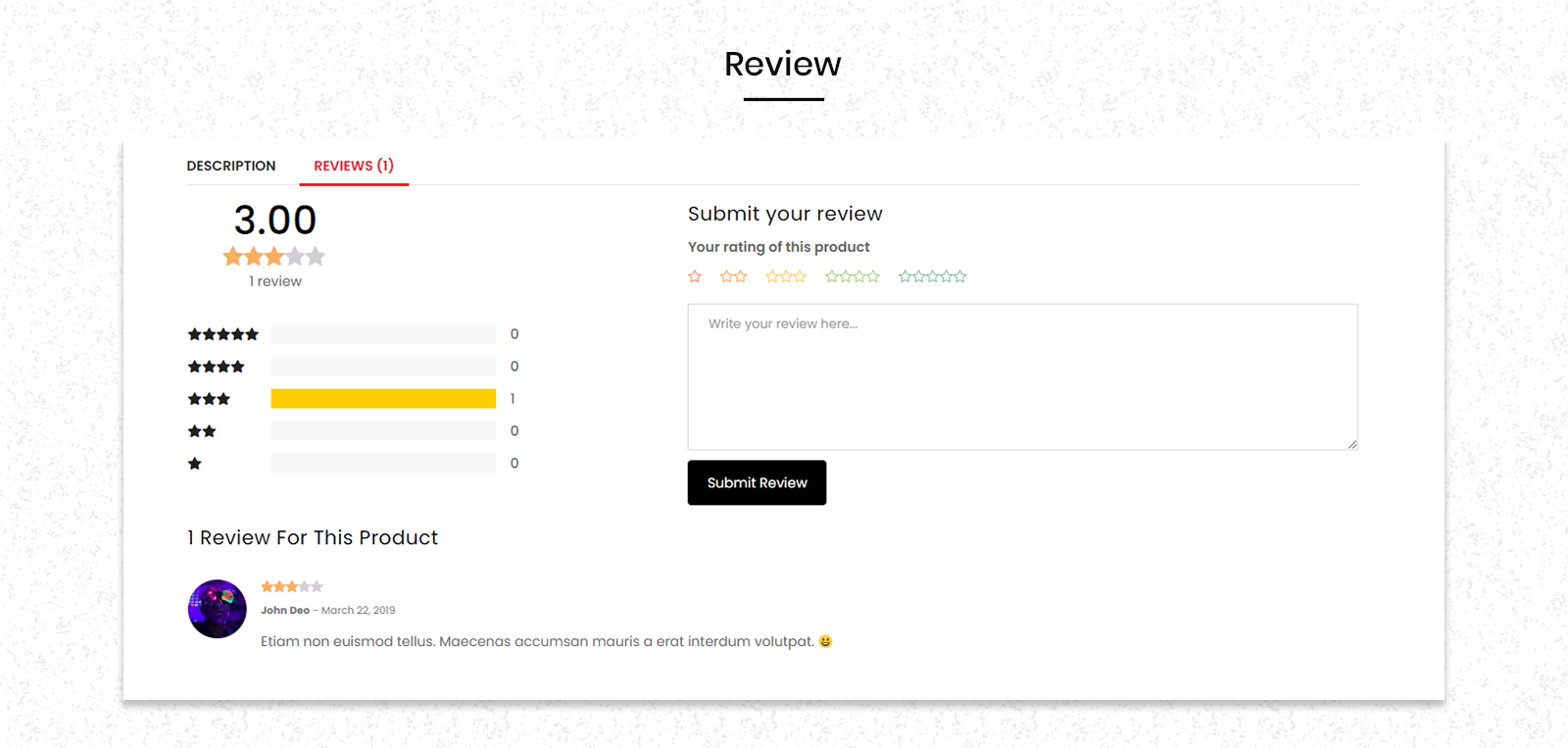The width and height of the screenshot is (1568, 748).
Task: Select the one-star rating option
Action: click(695, 276)
